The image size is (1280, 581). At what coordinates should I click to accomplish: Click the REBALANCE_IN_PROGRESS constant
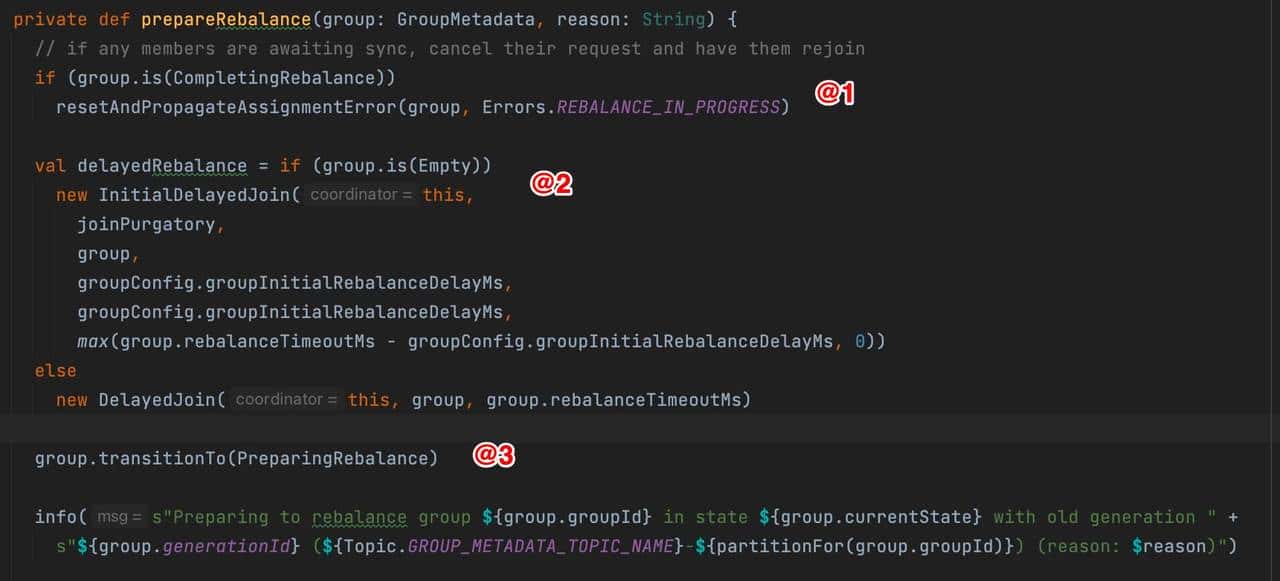pyautogui.click(x=668, y=107)
